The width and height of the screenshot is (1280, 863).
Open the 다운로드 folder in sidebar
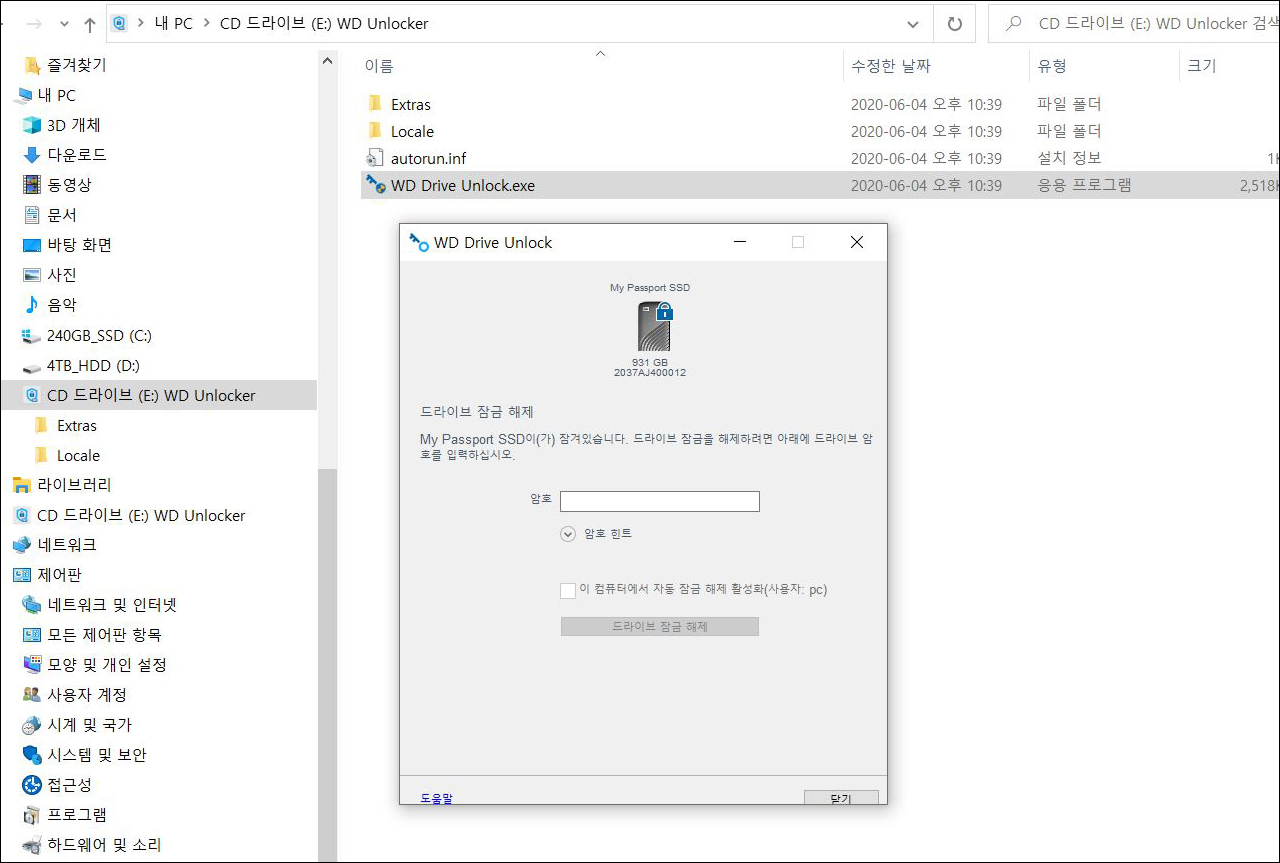click(x=76, y=155)
